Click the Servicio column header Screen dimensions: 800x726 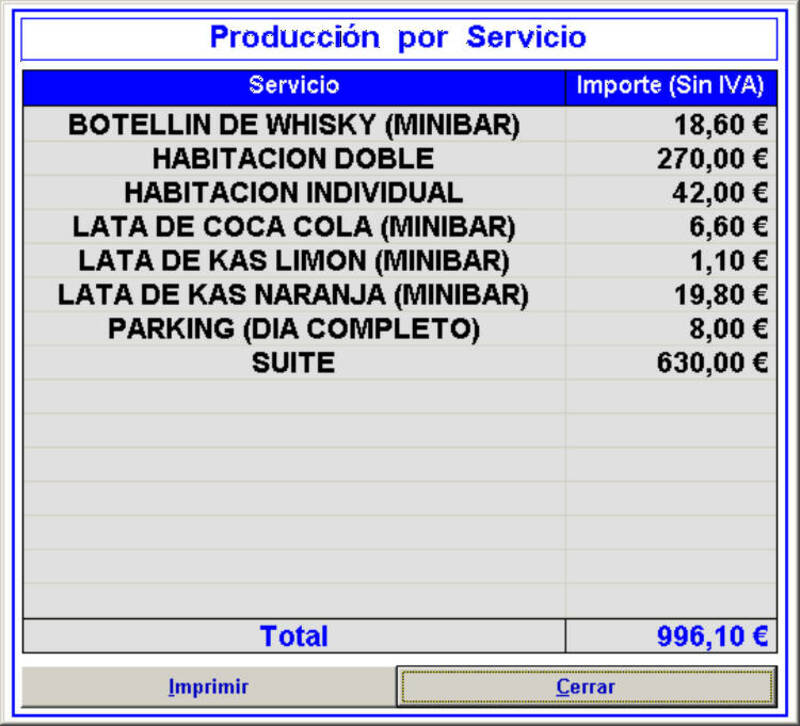pos(293,86)
